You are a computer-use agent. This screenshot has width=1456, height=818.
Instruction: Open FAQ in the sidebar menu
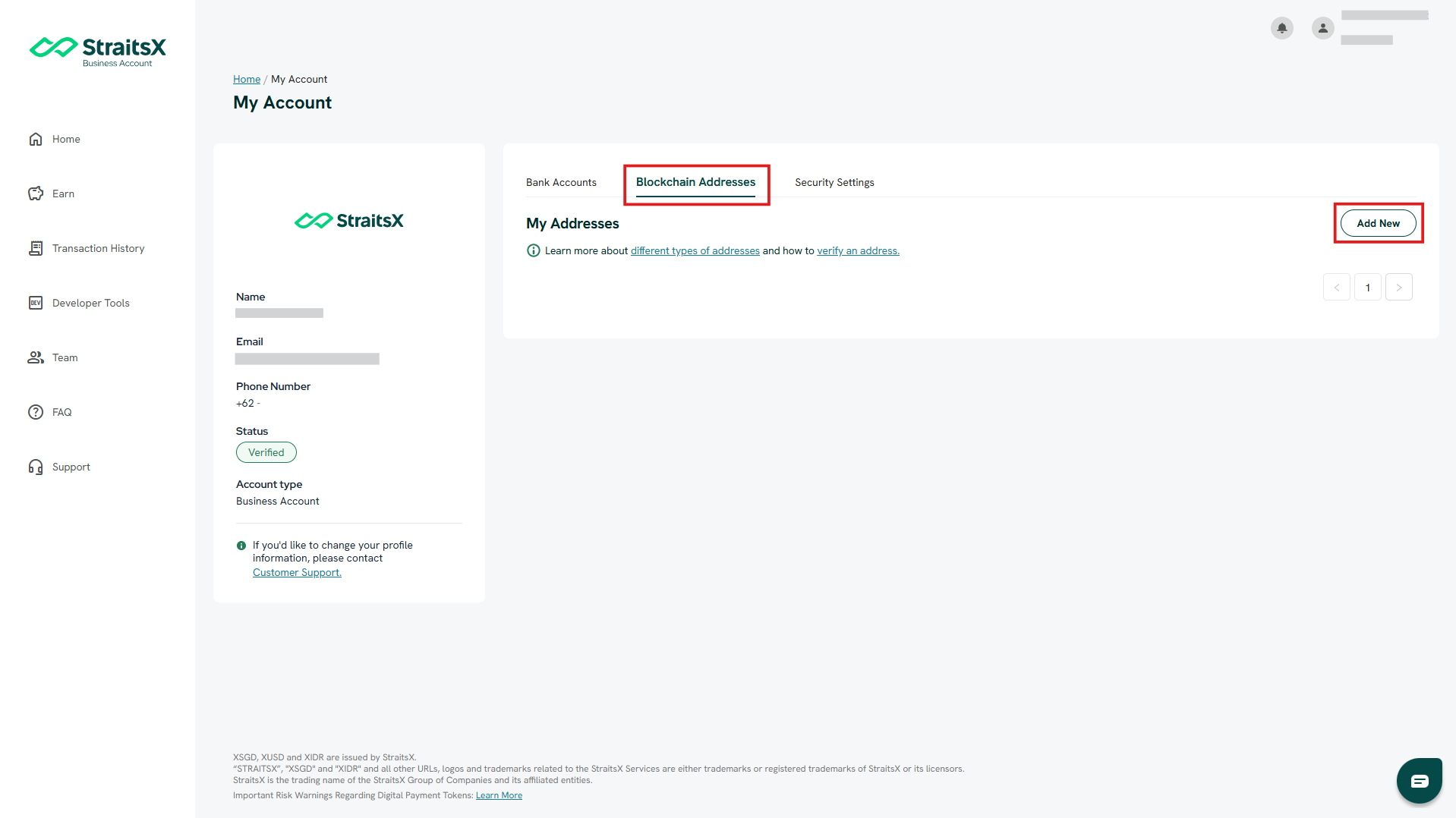pyautogui.click(x=61, y=412)
